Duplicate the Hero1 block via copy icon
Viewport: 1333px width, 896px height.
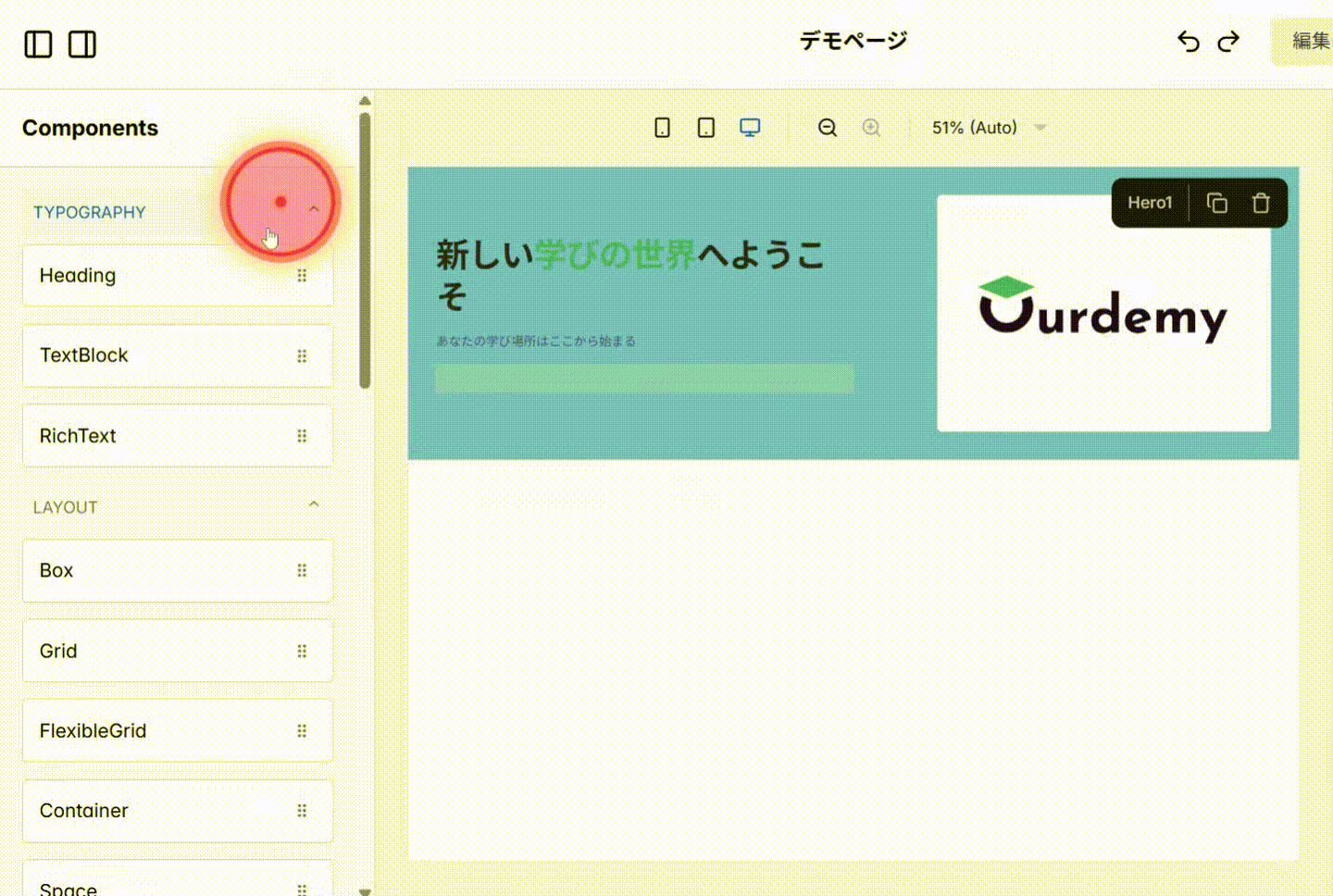[1216, 203]
